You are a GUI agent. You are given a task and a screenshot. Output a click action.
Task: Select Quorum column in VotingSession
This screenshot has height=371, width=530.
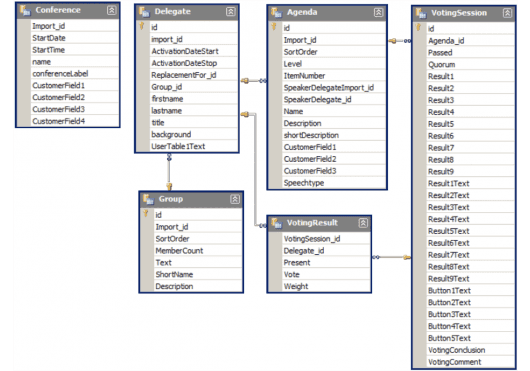[471, 65]
